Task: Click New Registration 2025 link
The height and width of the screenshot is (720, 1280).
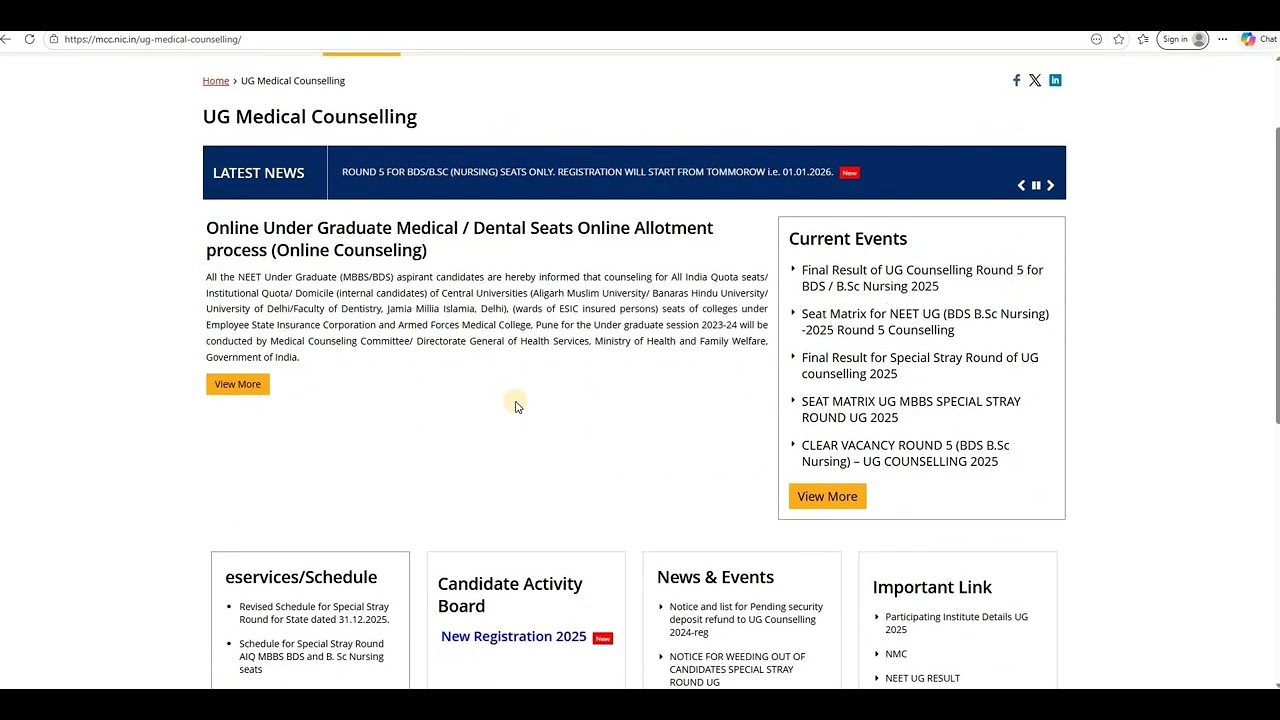Action: tap(514, 636)
